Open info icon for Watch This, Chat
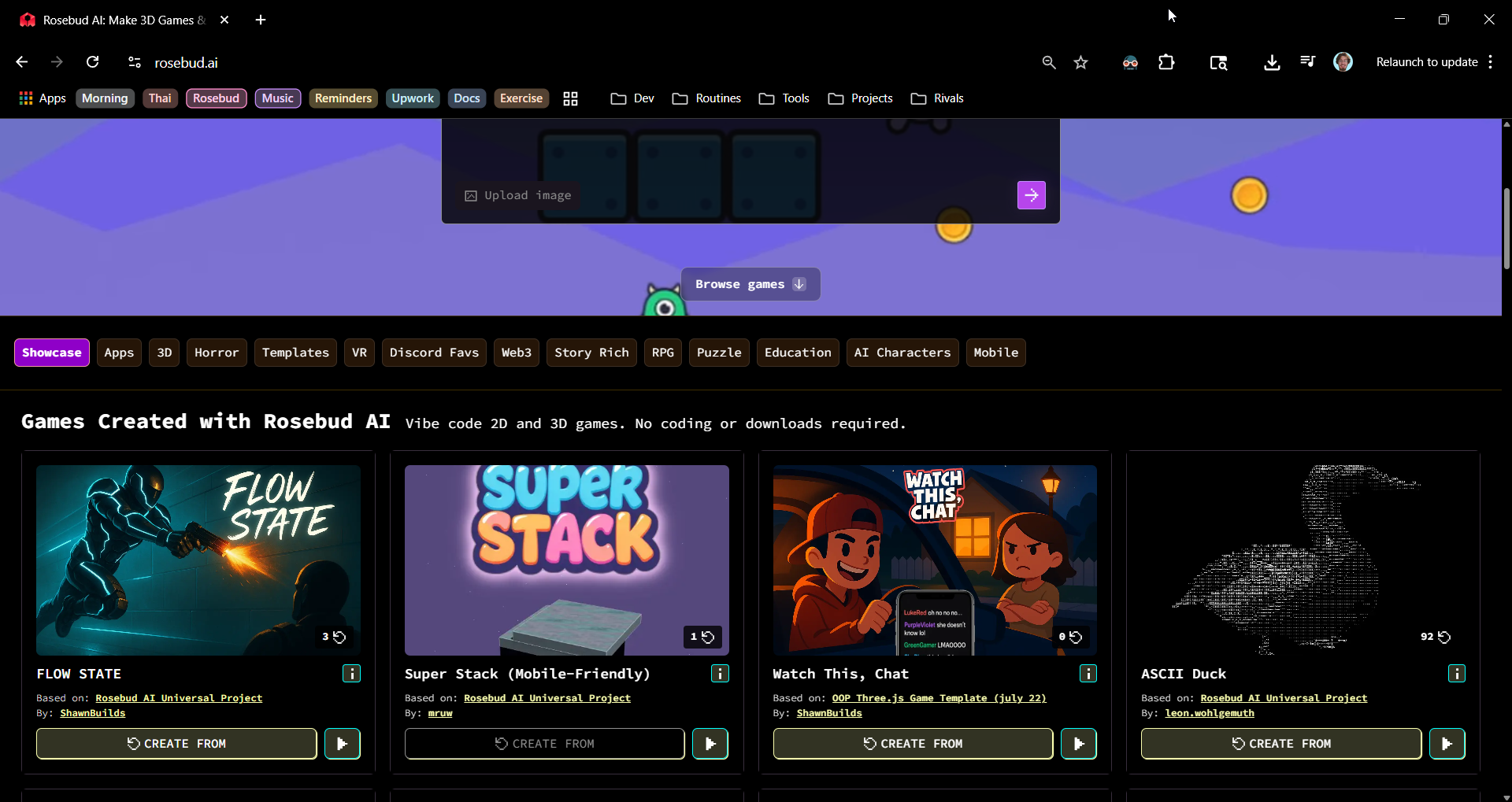The width and height of the screenshot is (1512, 802). click(1088, 674)
